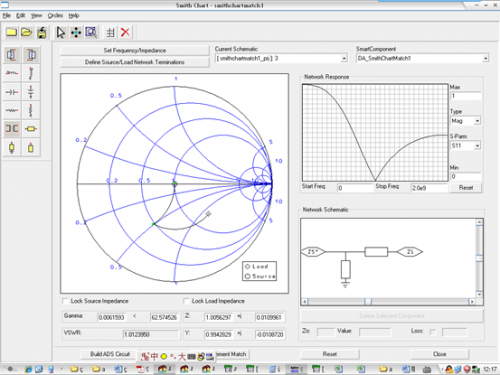Open the S-Param S11 dropdown
Screen dimensions: 500x375
[x=477, y=146]
